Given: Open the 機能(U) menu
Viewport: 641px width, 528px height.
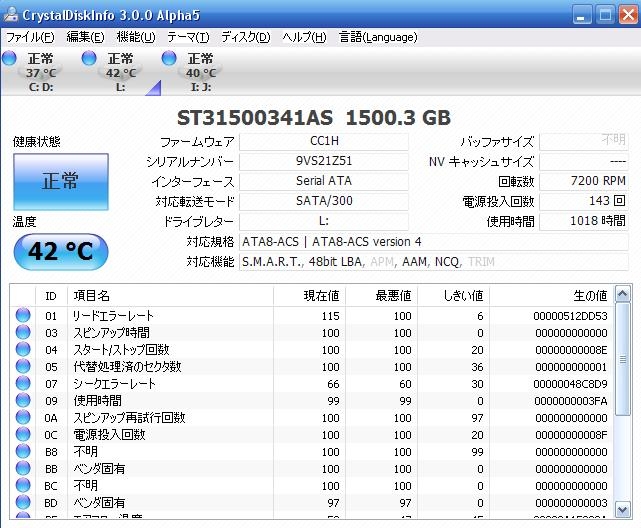Looking at the screenshot, I should click(x=136, y=37).
